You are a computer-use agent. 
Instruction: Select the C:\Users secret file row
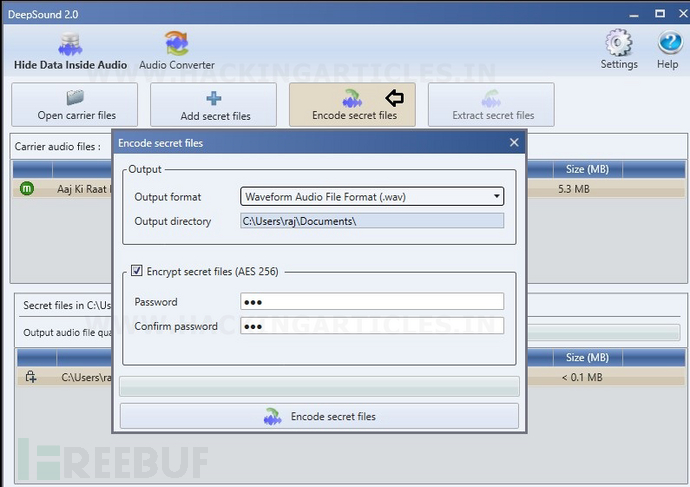click(x=351, y=377)
